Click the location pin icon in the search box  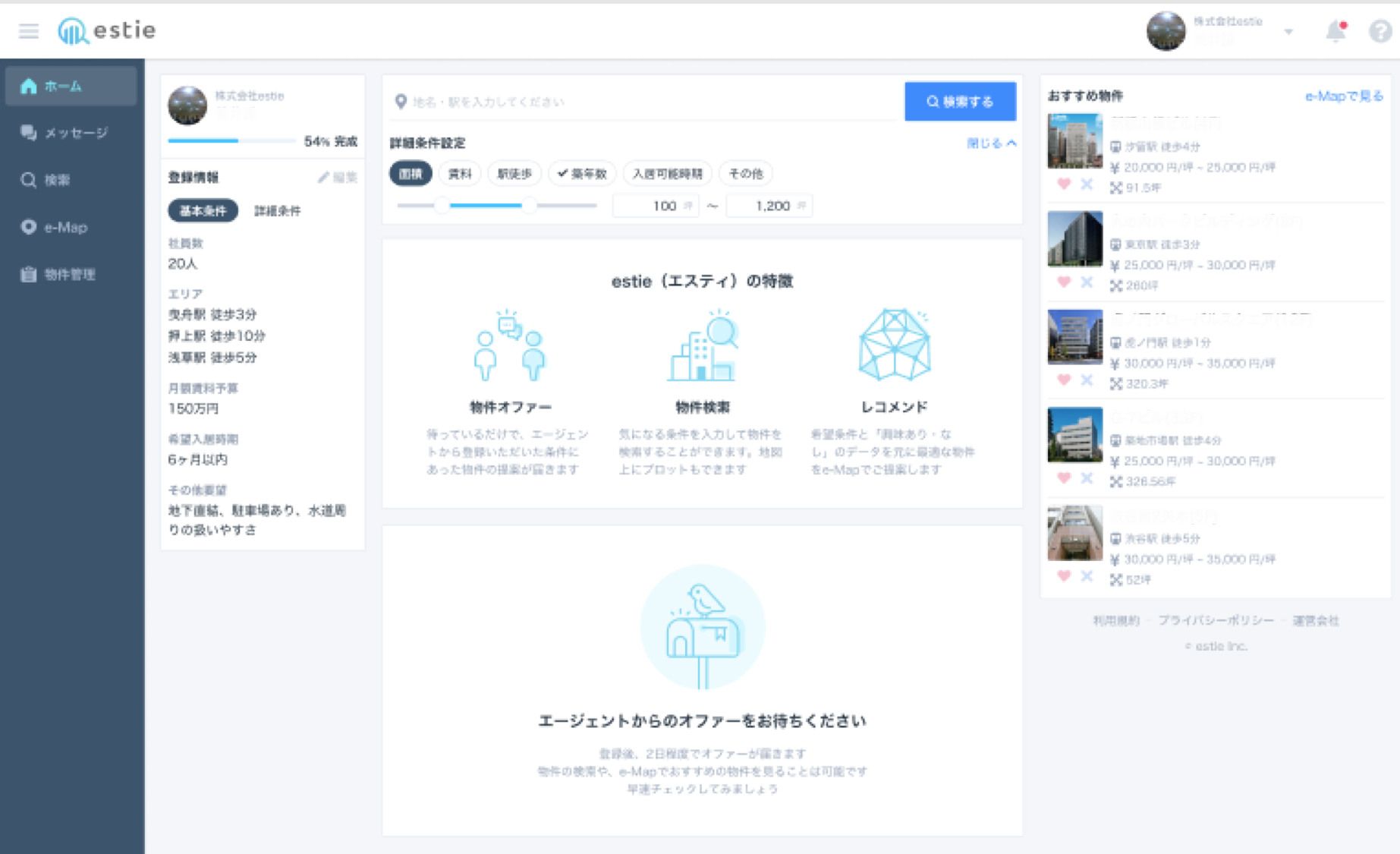click(x=401, y=102)
